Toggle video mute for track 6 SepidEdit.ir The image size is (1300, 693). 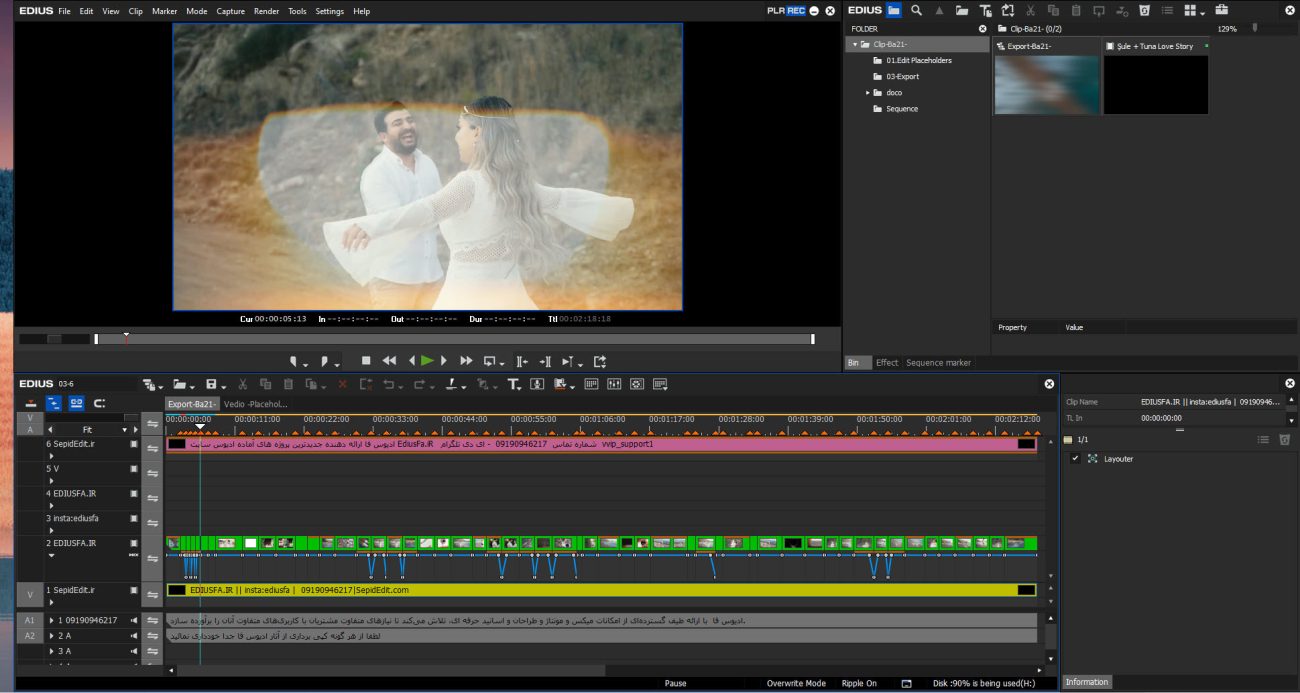pyautogui.click(x=134, y=443)
